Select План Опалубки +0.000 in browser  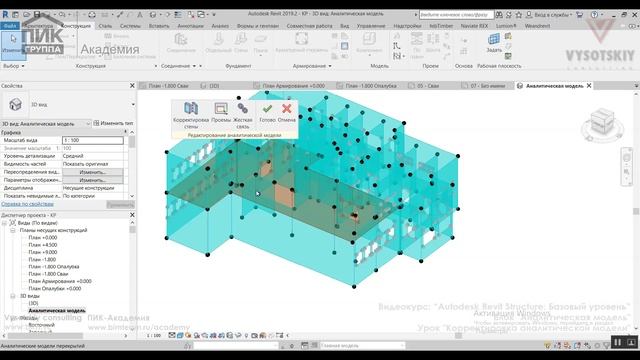(55, 289)
